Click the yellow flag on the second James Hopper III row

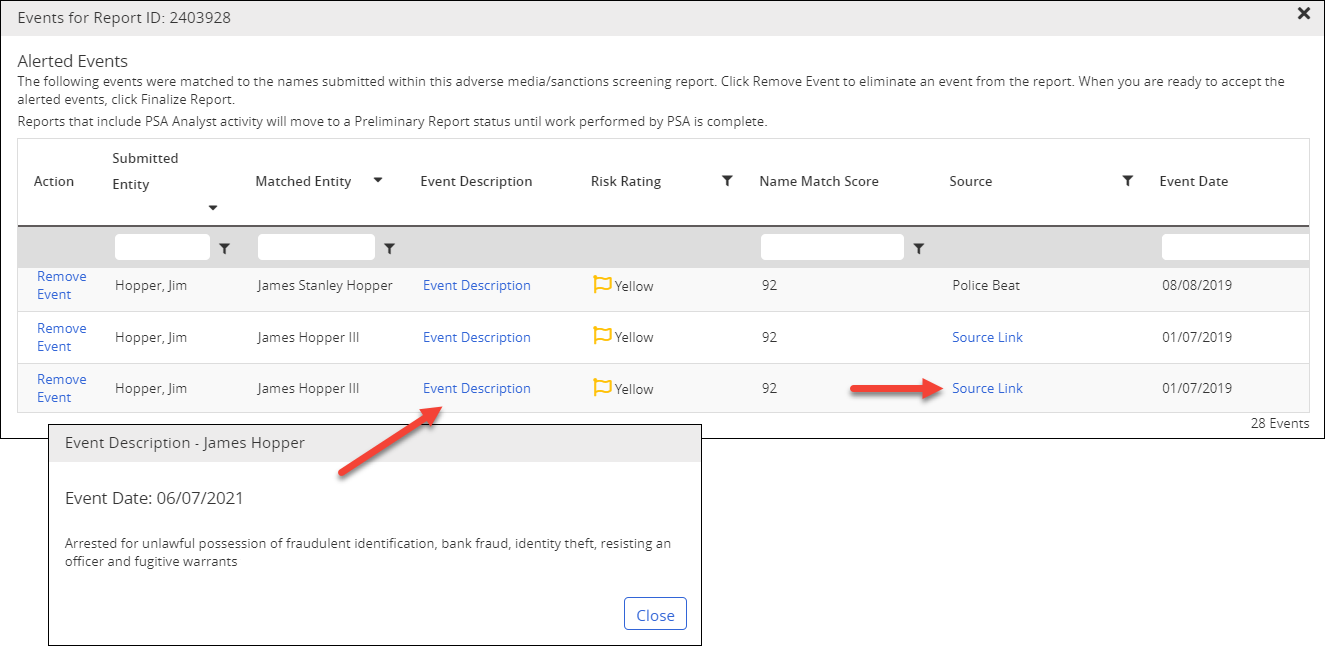pos(602,335)
